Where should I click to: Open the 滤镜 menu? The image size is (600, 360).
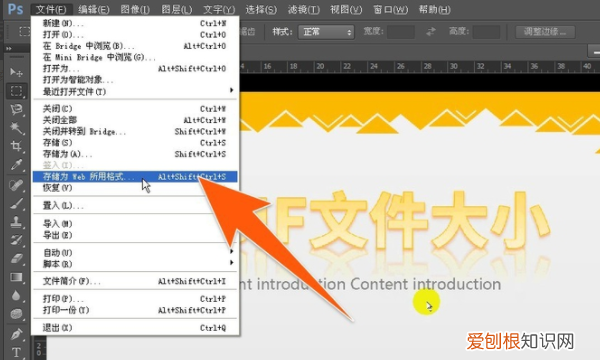(303, 9)
